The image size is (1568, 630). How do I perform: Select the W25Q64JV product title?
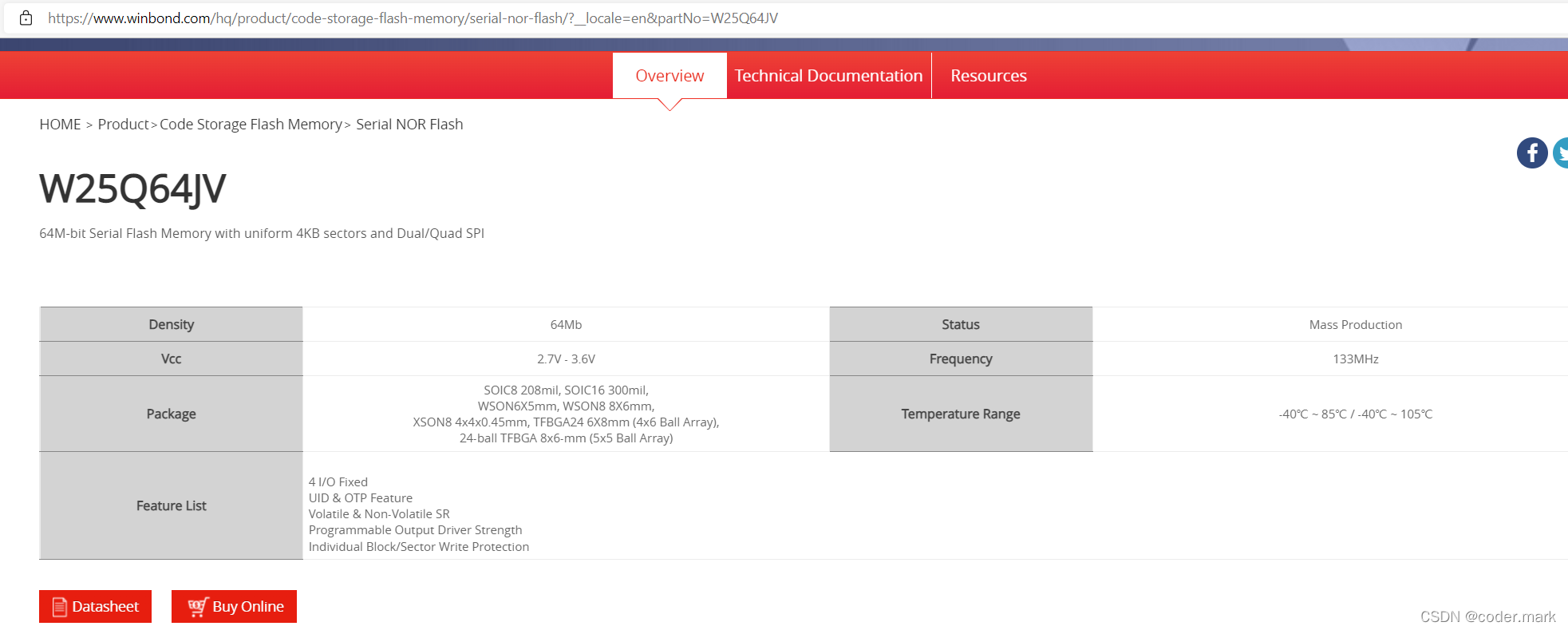click(132, 189)
